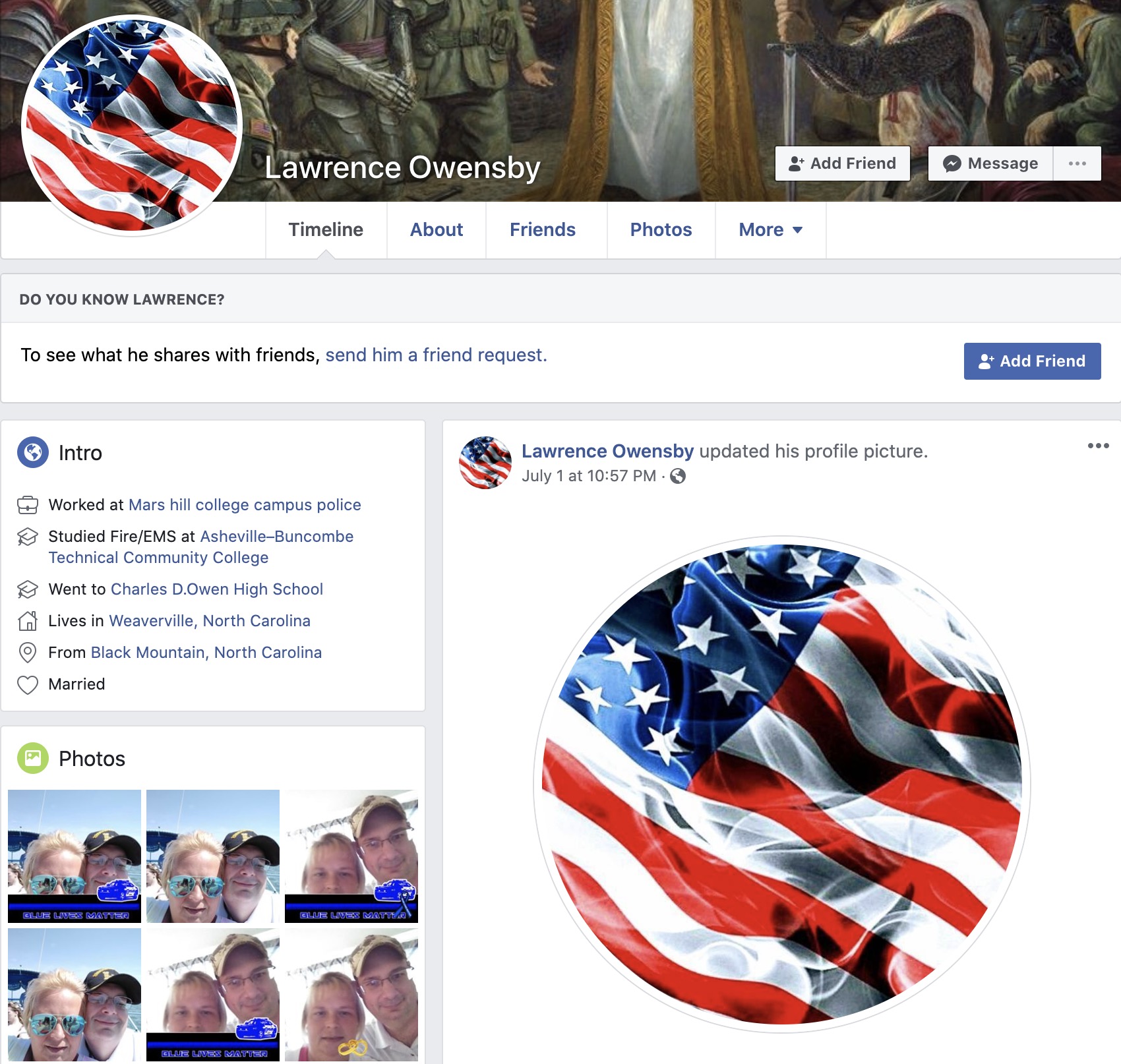Click the green Photos section icon
This screenshot has width=1121, height=1064.
click(33, 758)
